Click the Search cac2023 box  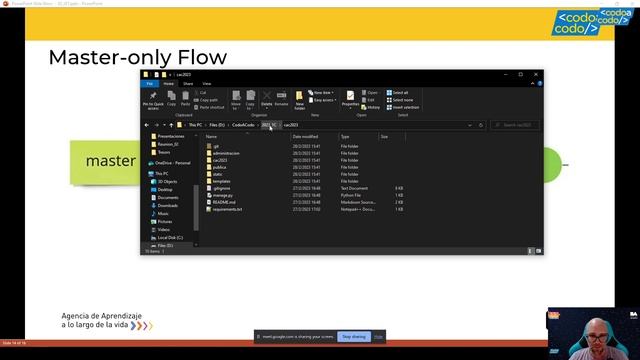click(x=515, y=125)
